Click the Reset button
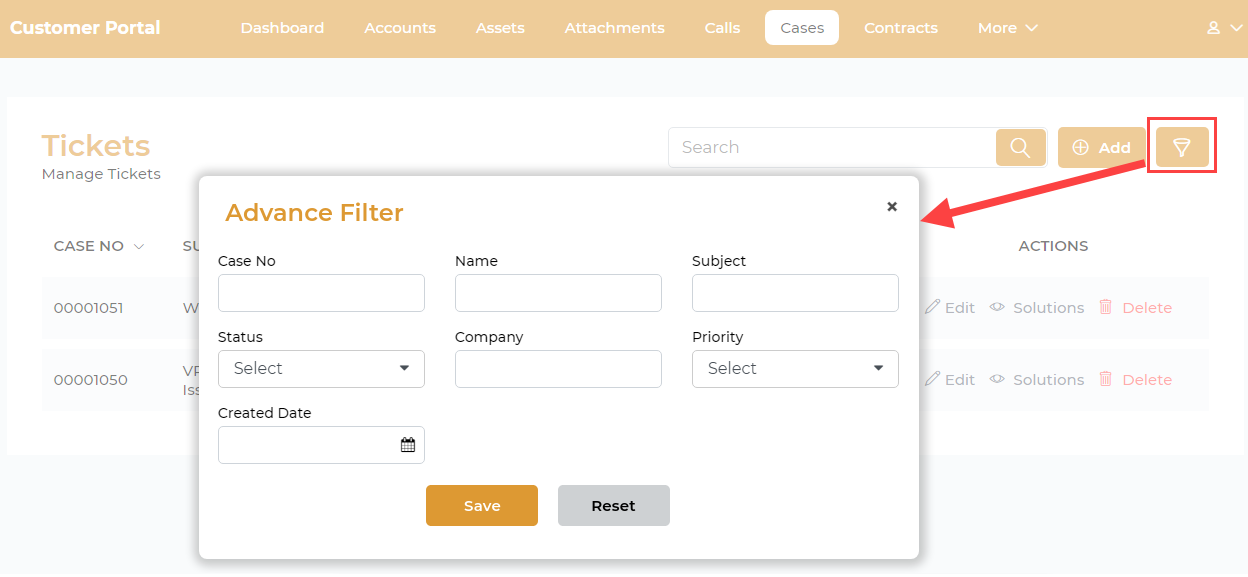Viewport: 1248px width, 577px height. [x=613, y=506]
